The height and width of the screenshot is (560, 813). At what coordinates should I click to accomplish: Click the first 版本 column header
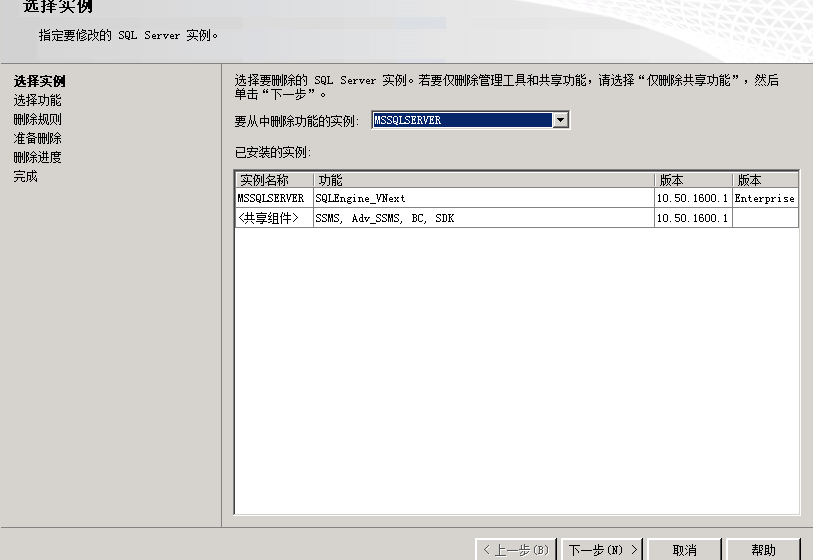coord(693,180)
